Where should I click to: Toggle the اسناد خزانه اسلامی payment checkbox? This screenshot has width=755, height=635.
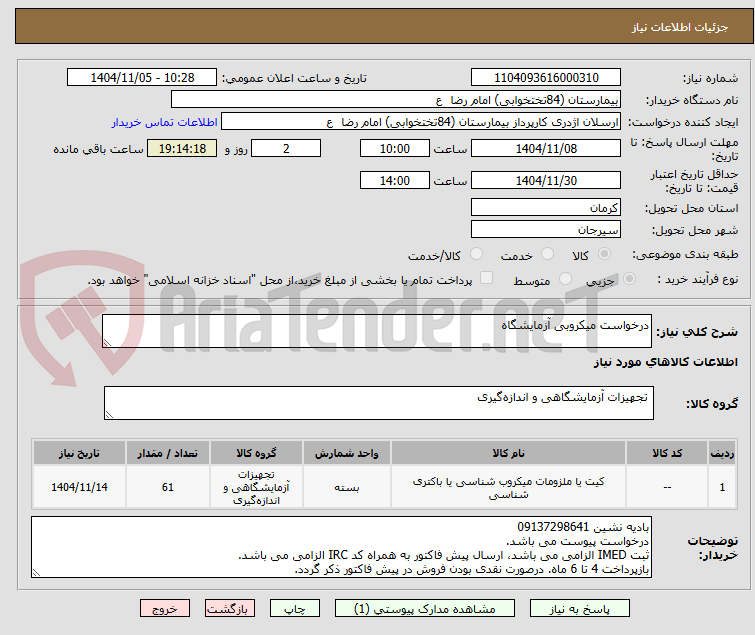point(487,278)
